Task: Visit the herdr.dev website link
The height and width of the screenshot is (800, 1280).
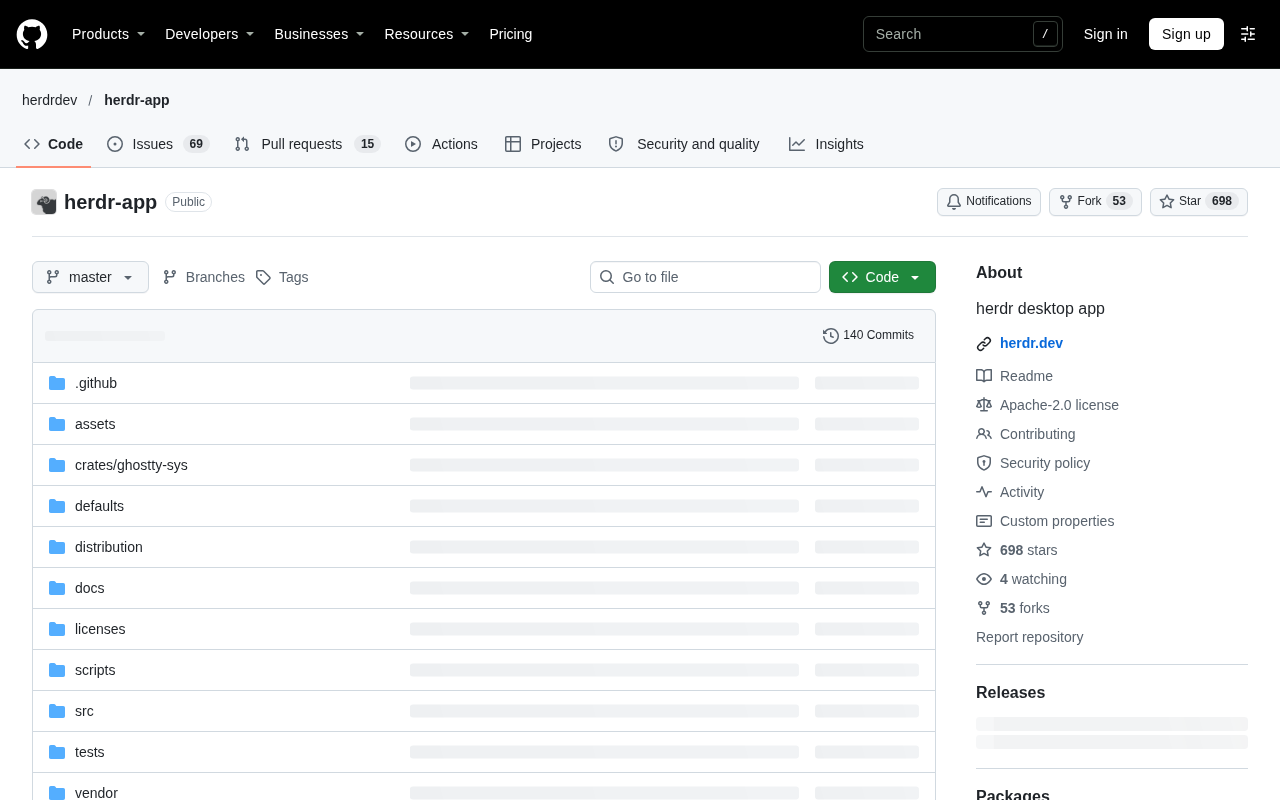Action: 1031,343
